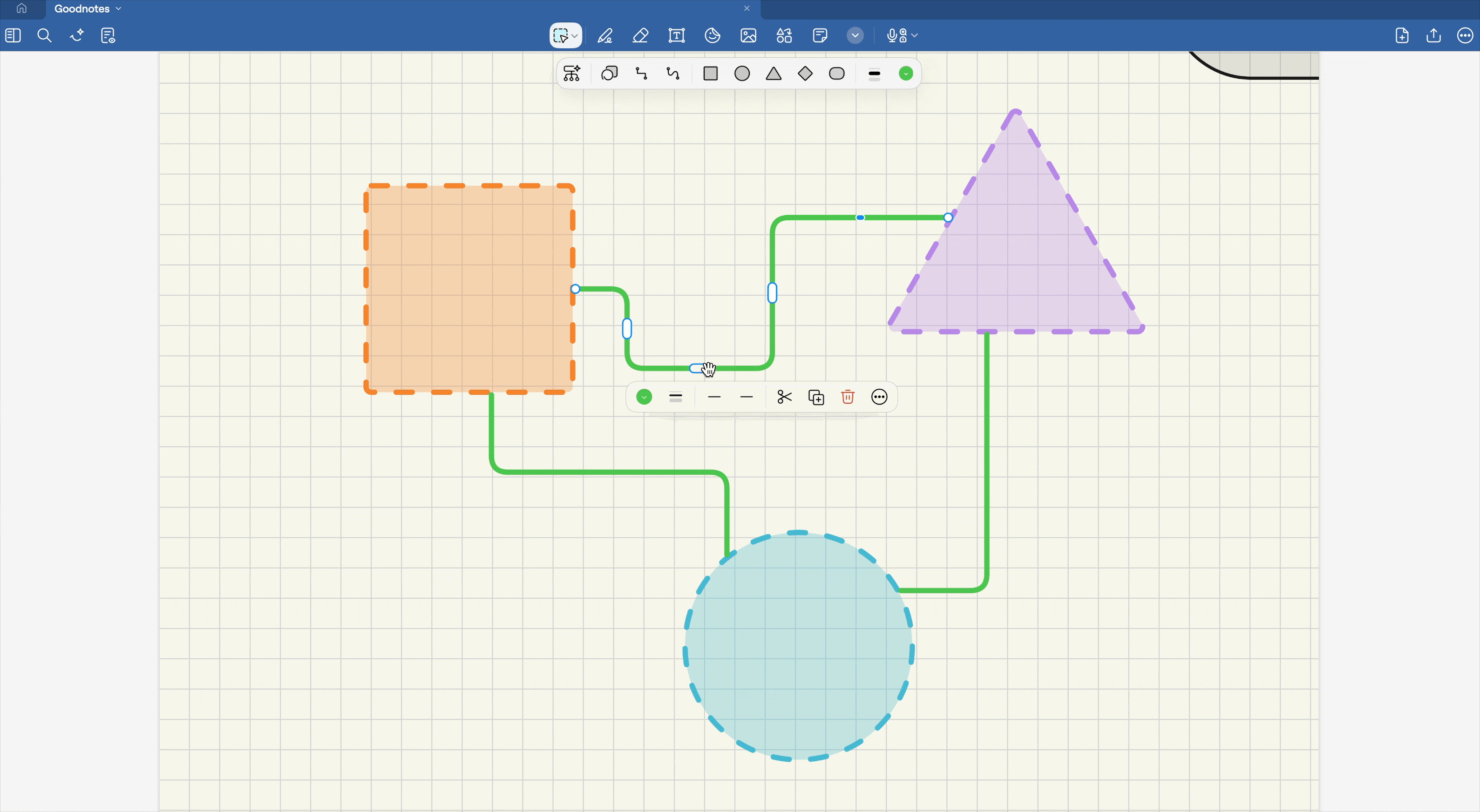The height and width of the screenshot is (812, 1480).
Task: Delete the selected connector with trash icon
Action: click(848, 397)
